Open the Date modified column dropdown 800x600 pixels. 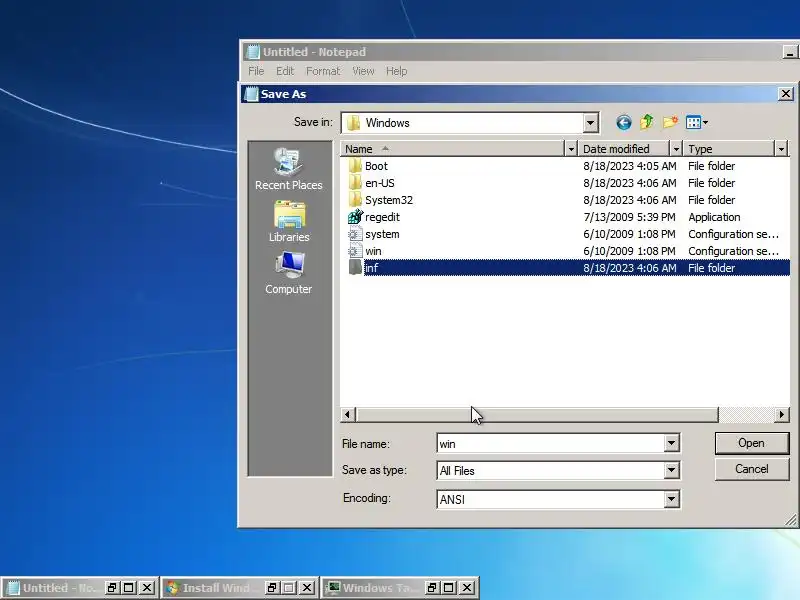(676, 149)
